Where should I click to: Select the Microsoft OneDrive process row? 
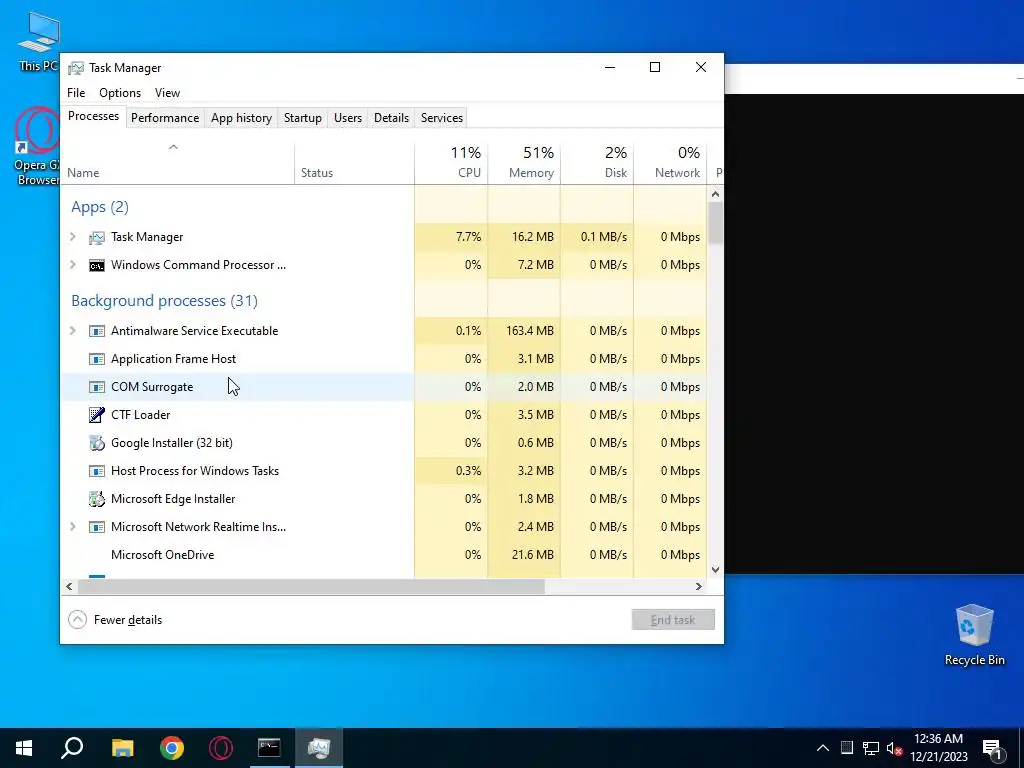coord(383,555)
